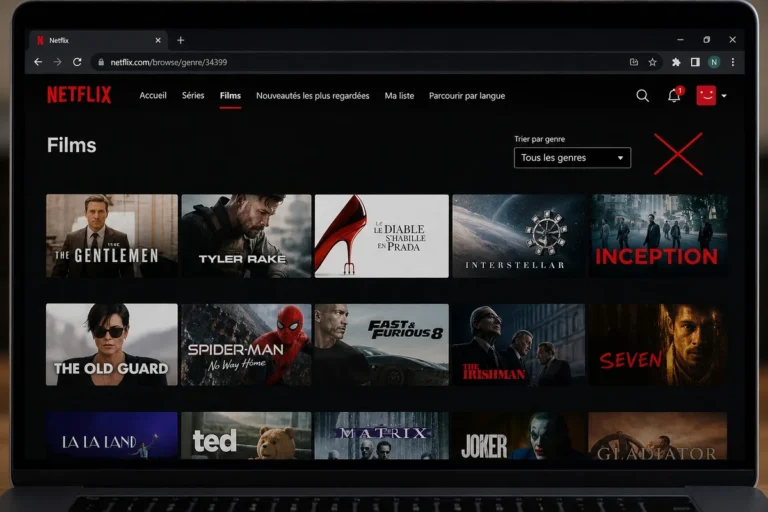Open the Séries section
The image size is (768, 512).
pyautogui.click(x=193, y=96)
